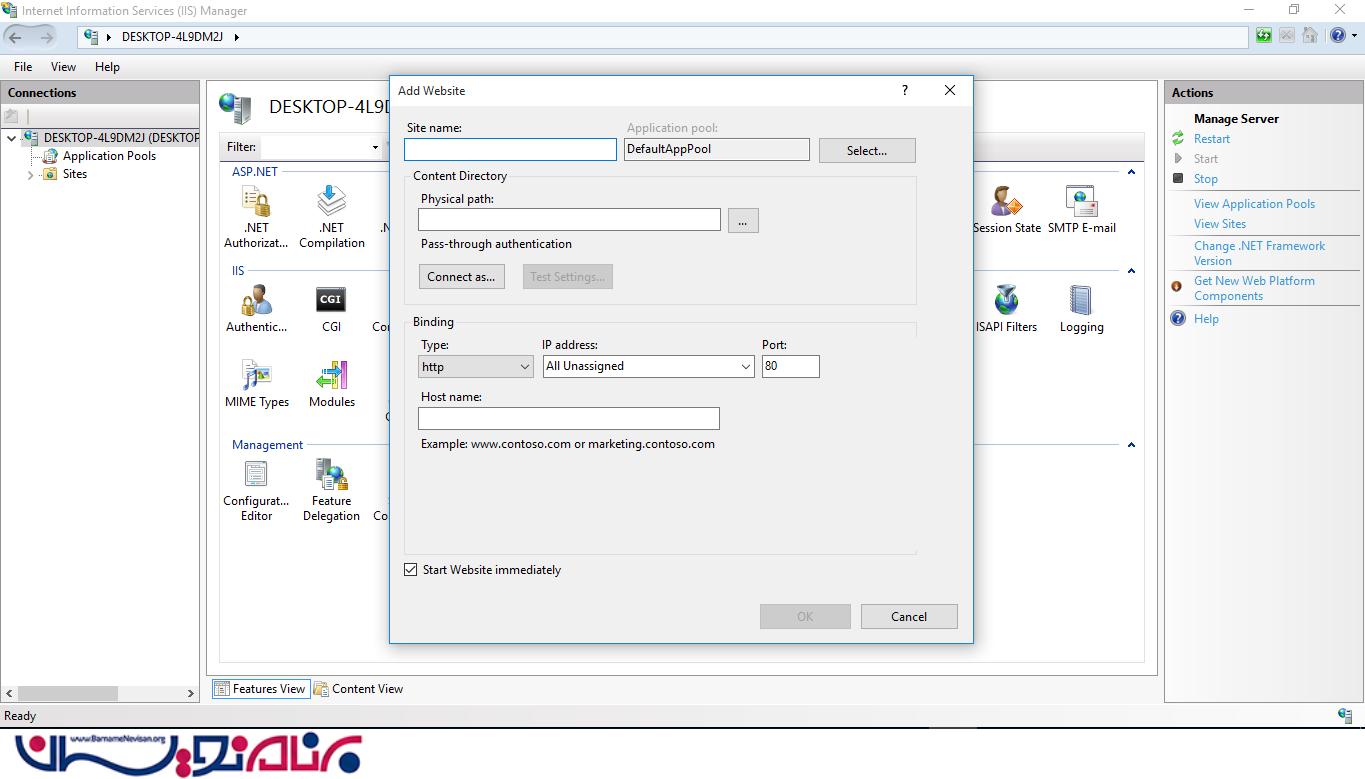Open the IP address combo box

[x=648, y=367]
